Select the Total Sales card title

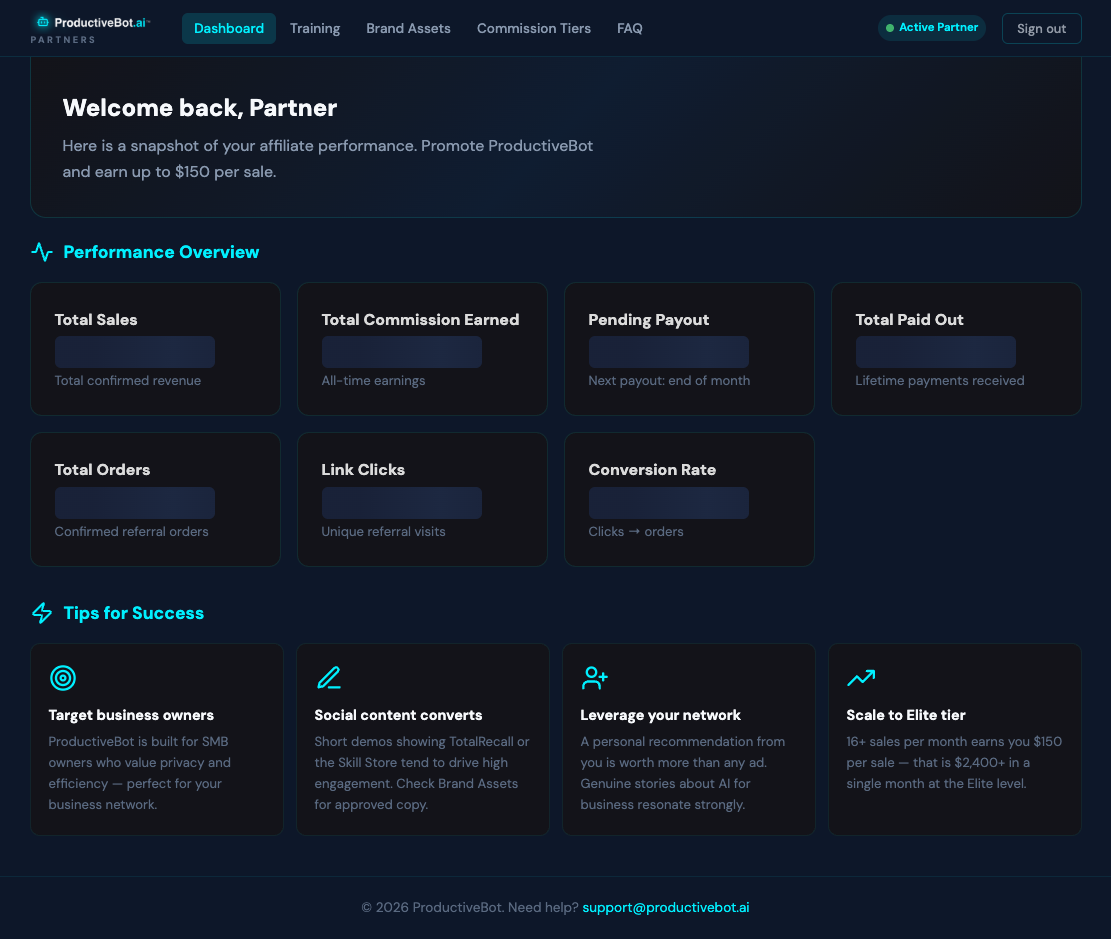(x=96, y=320)
